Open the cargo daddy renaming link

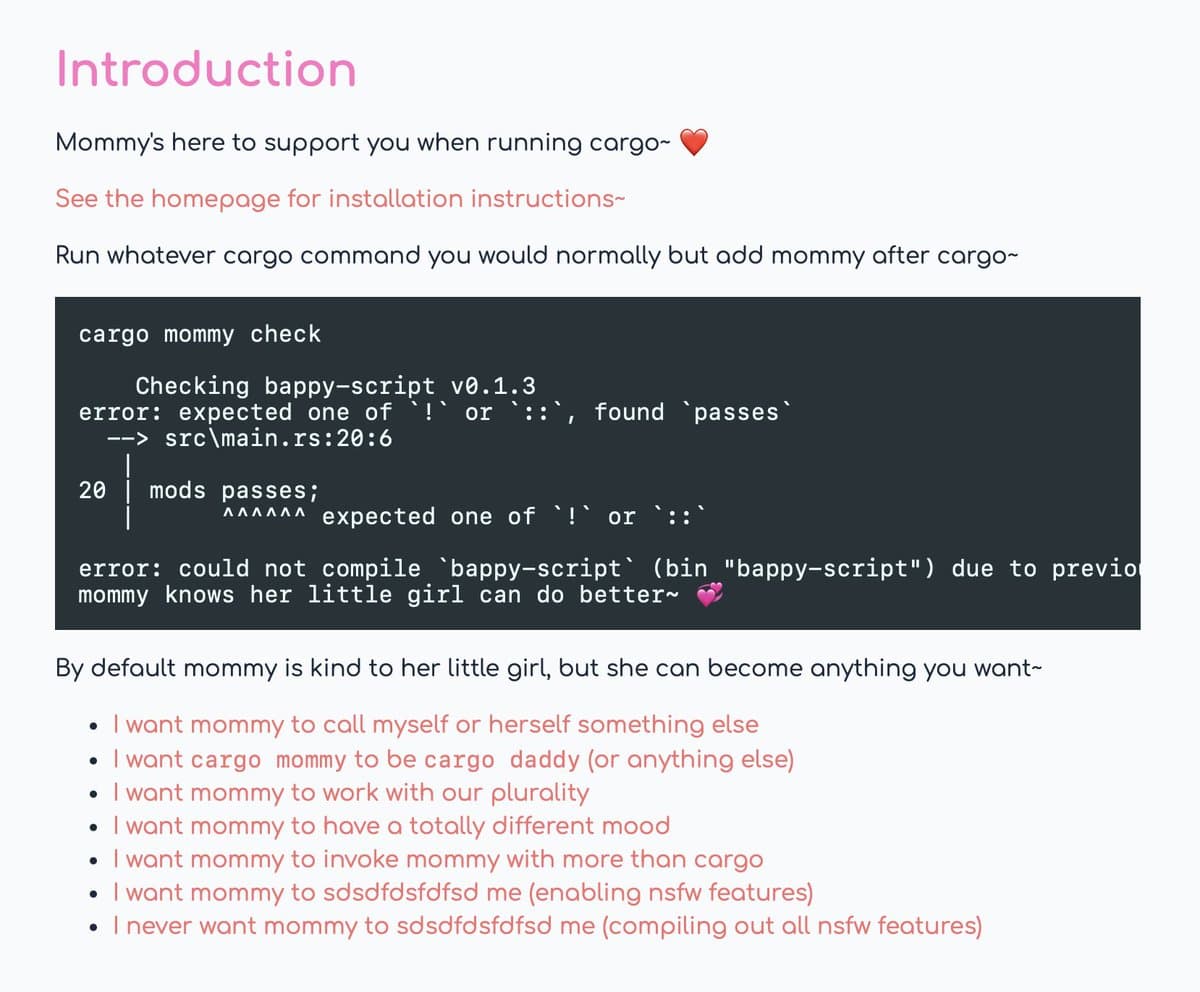453,759
